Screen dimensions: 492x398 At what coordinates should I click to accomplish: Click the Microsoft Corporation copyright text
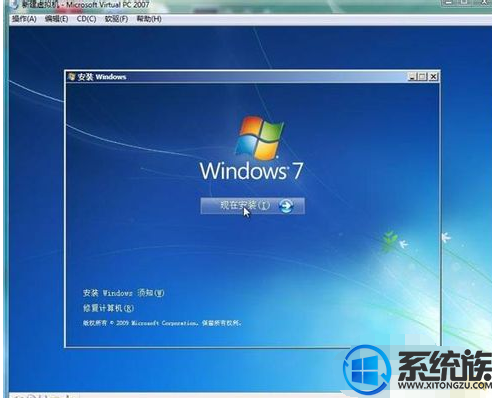tap(162, 323)
